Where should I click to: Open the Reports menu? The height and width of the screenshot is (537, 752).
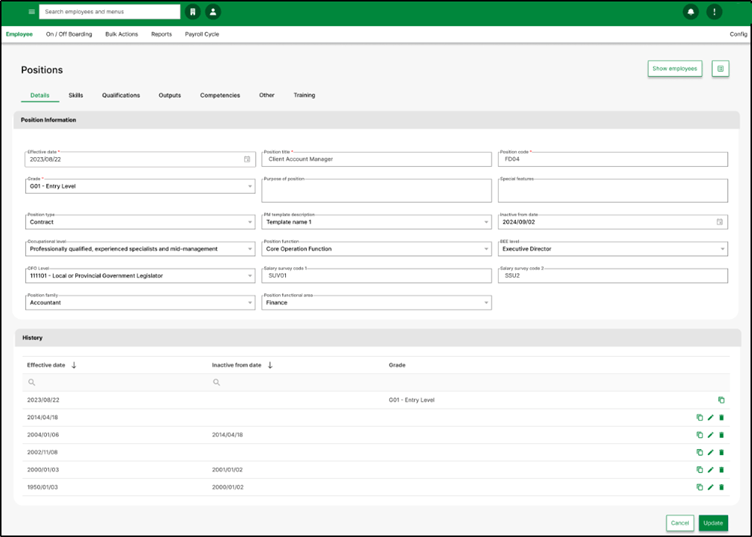tap(162, 34)
